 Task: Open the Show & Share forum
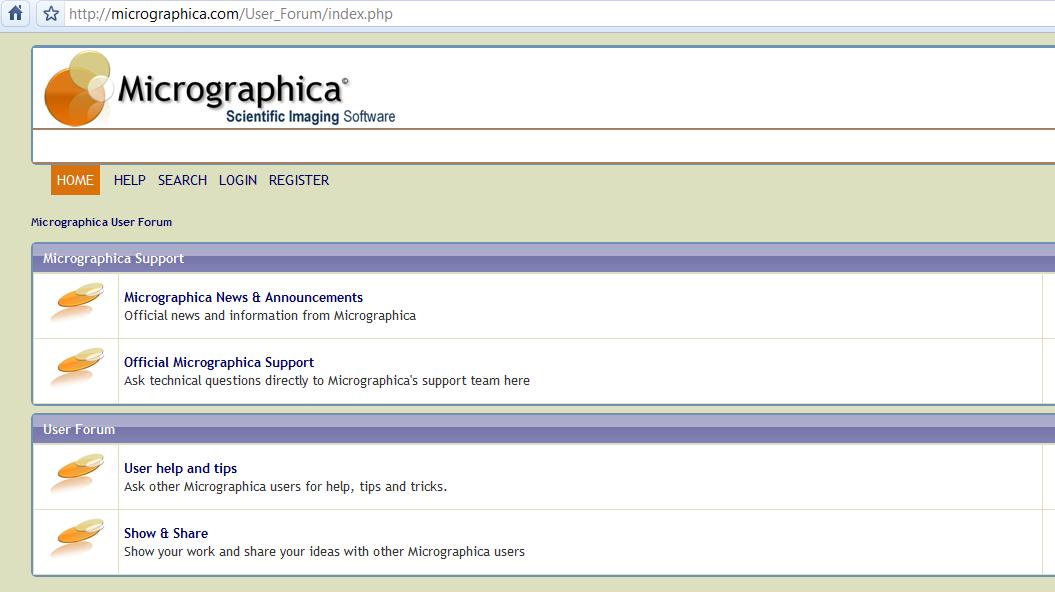click(x=166, y=533)
